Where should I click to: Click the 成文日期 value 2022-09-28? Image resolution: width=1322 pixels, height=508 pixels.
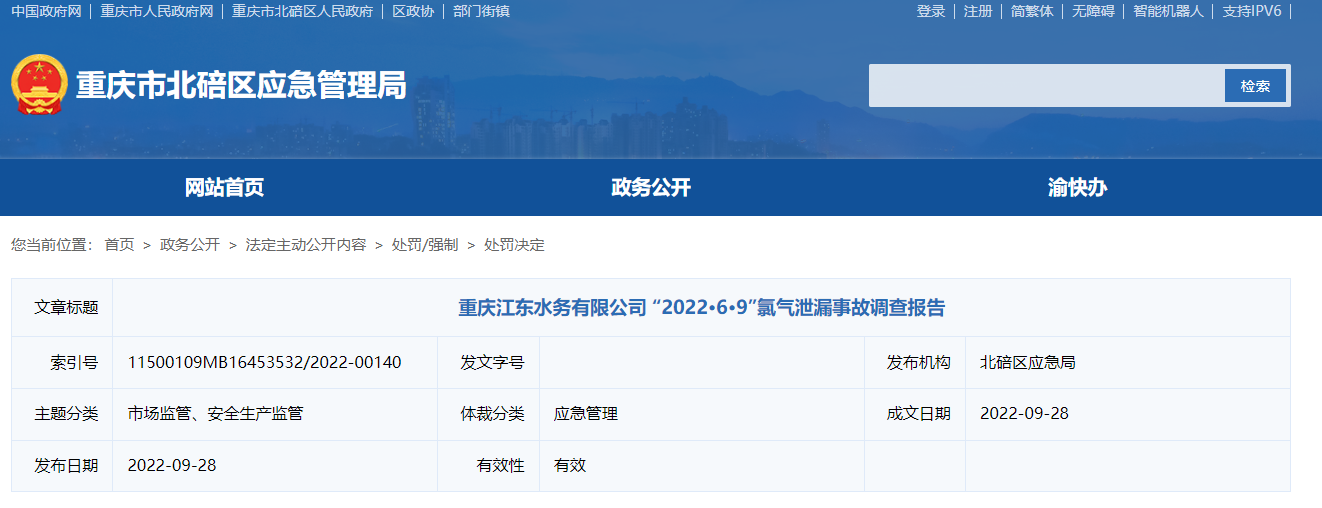click(x=1024, y=413)
